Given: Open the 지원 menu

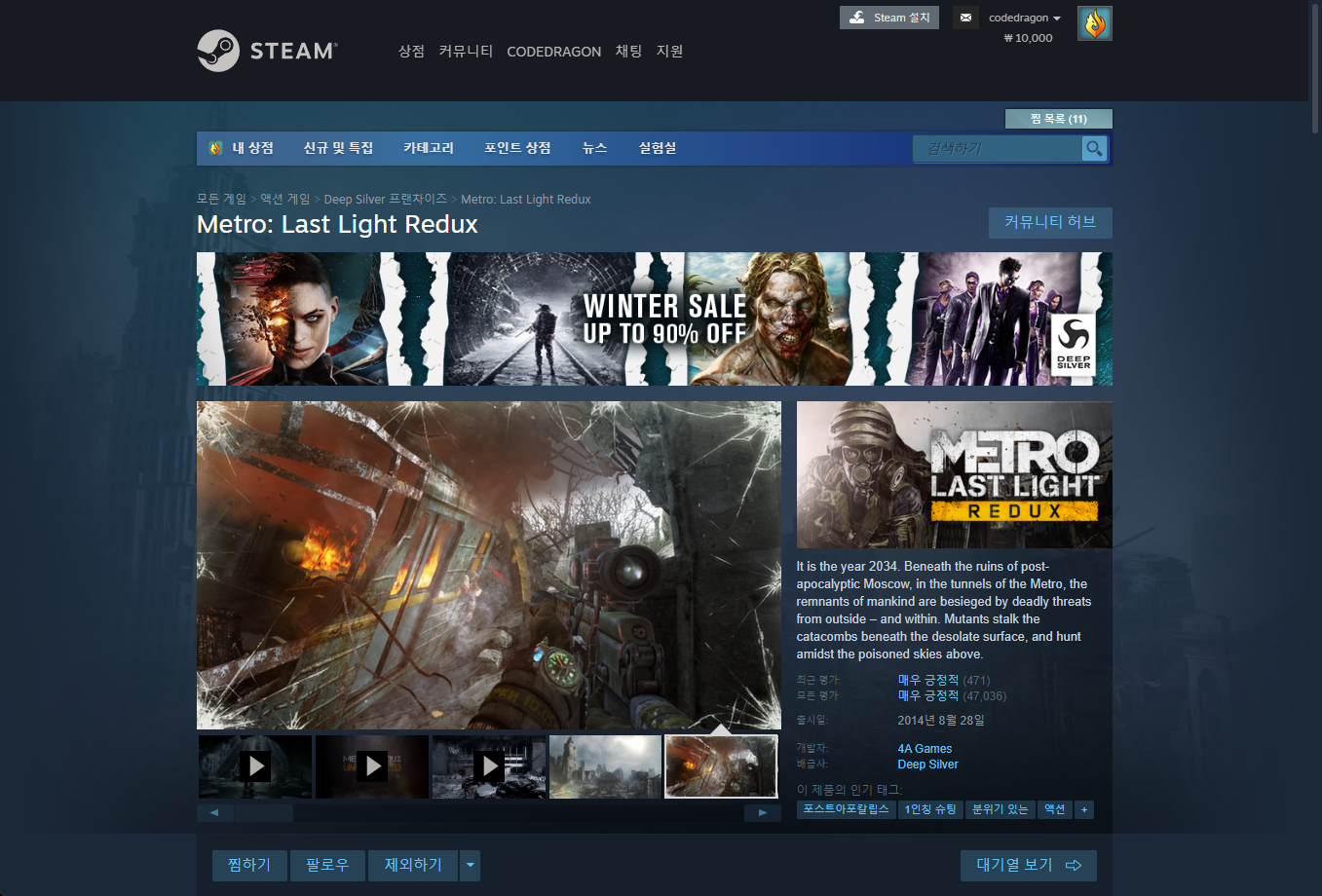Looking at the screenshot, I should point(670,51).
